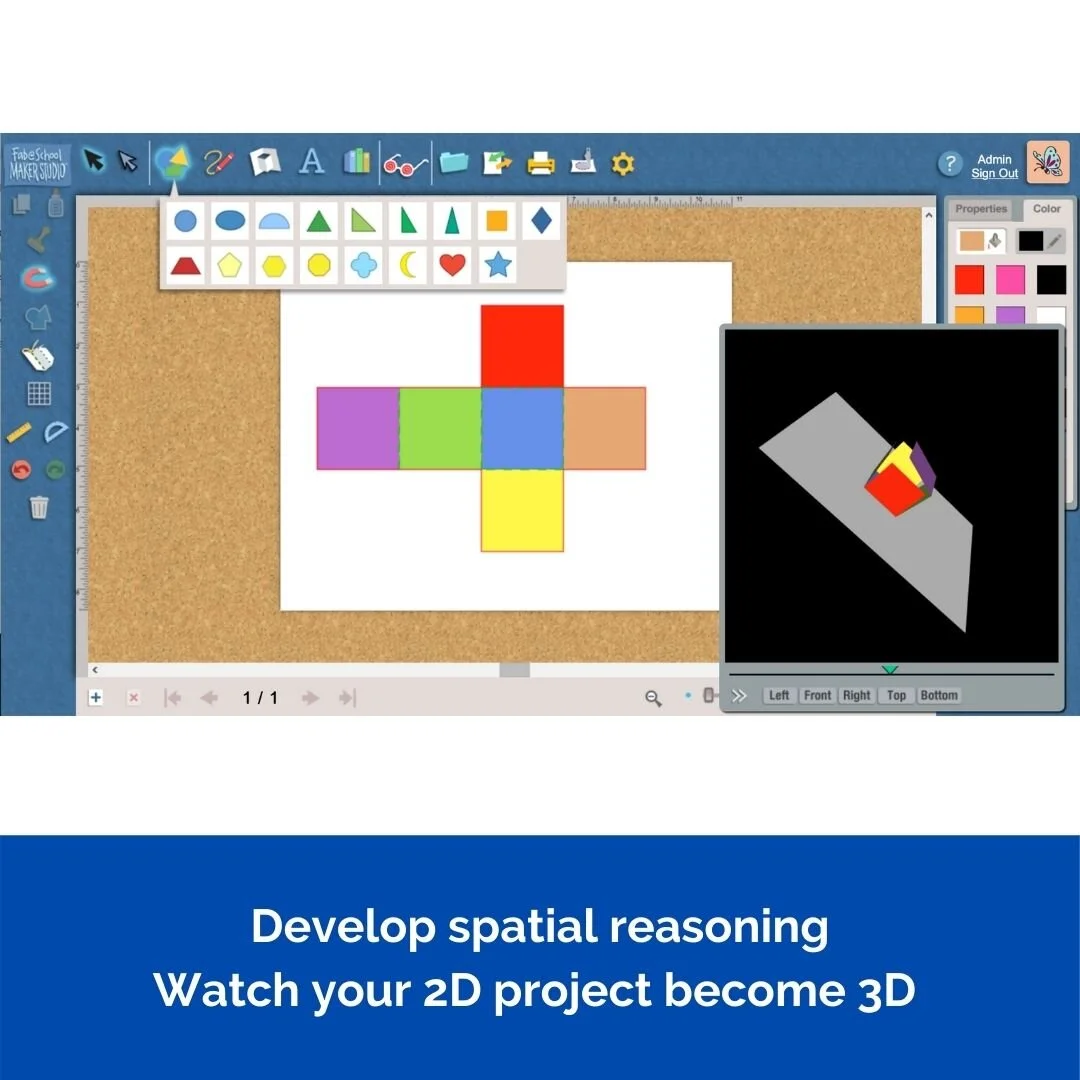Toggle the grid display icon
The width and height of the screenshot is (1080, 1080).
(x=39, y=394)
